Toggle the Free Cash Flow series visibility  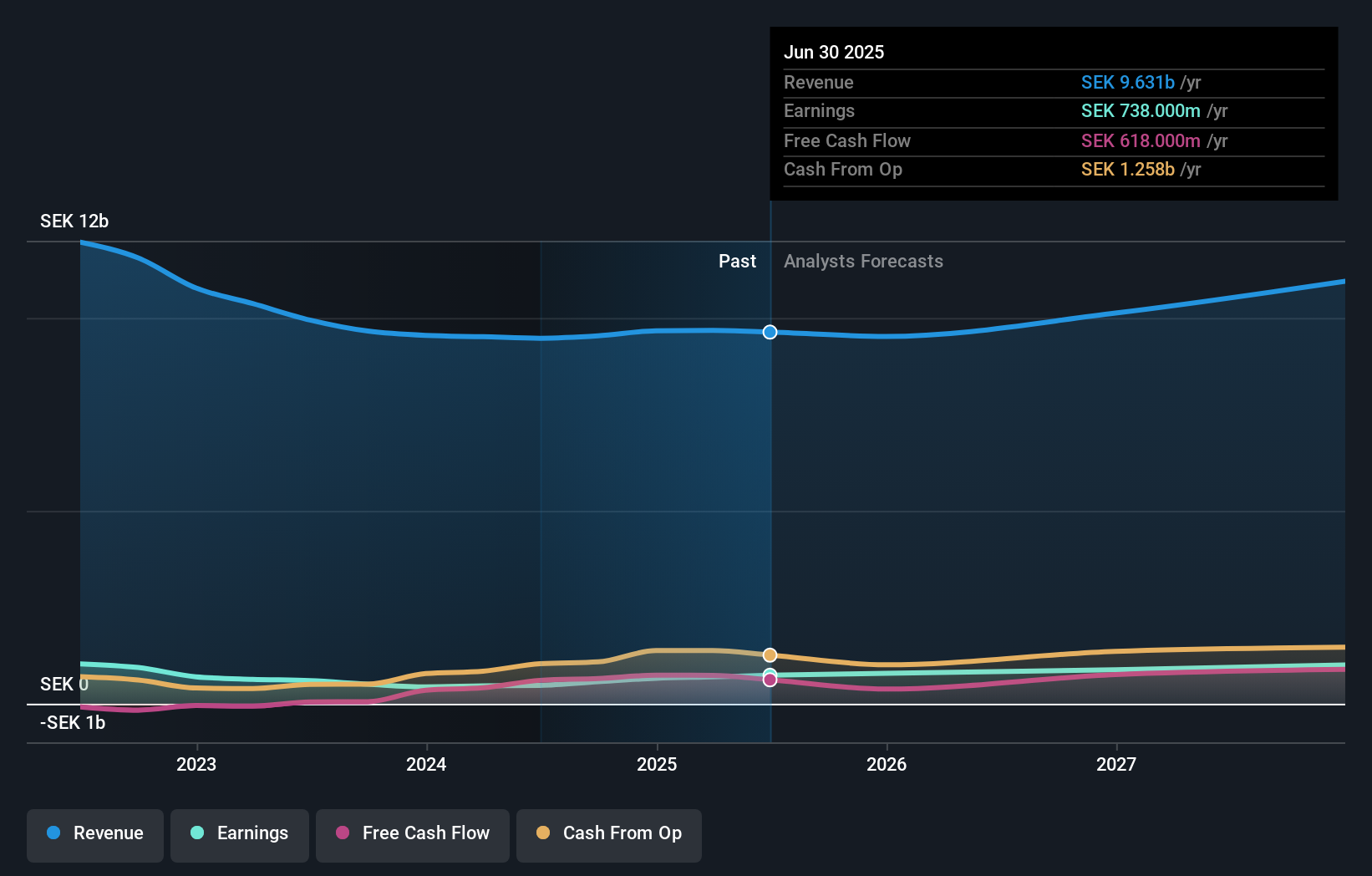pyautogui.click(x=412, y=833)
